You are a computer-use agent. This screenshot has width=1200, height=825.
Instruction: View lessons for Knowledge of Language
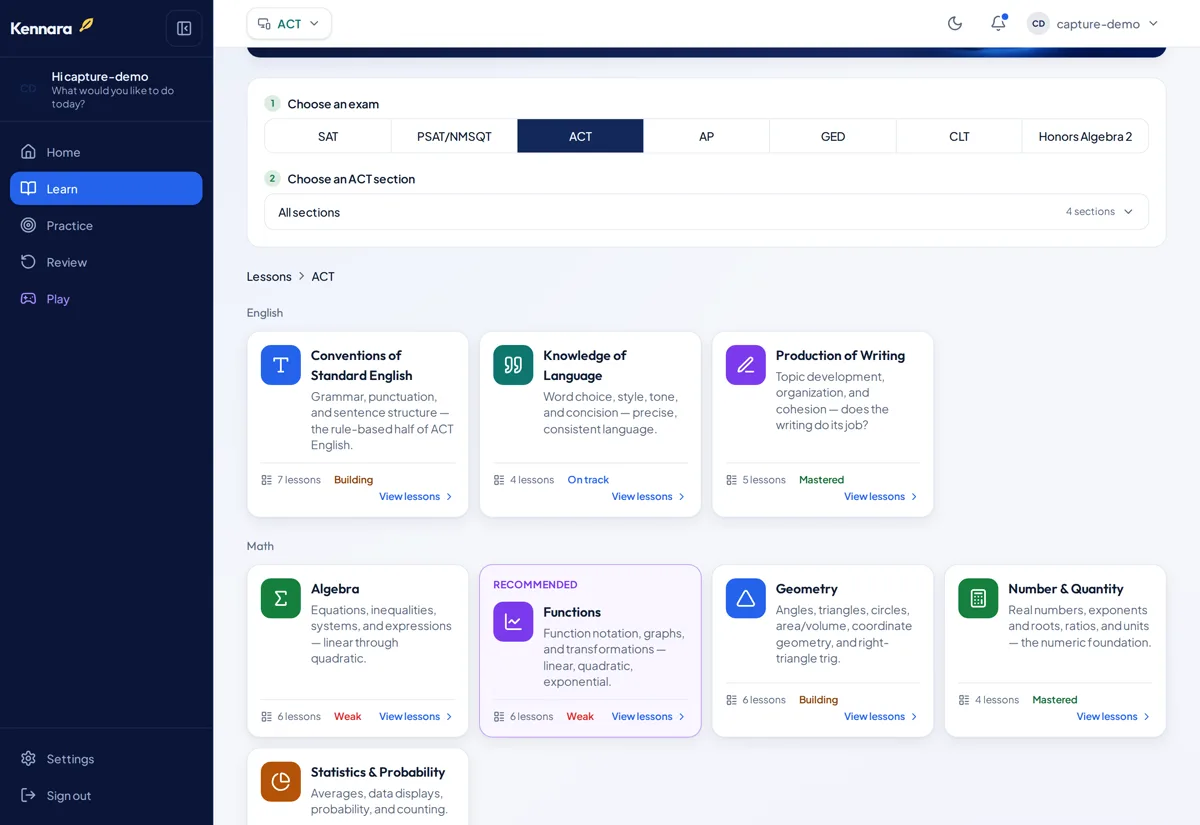649,496
